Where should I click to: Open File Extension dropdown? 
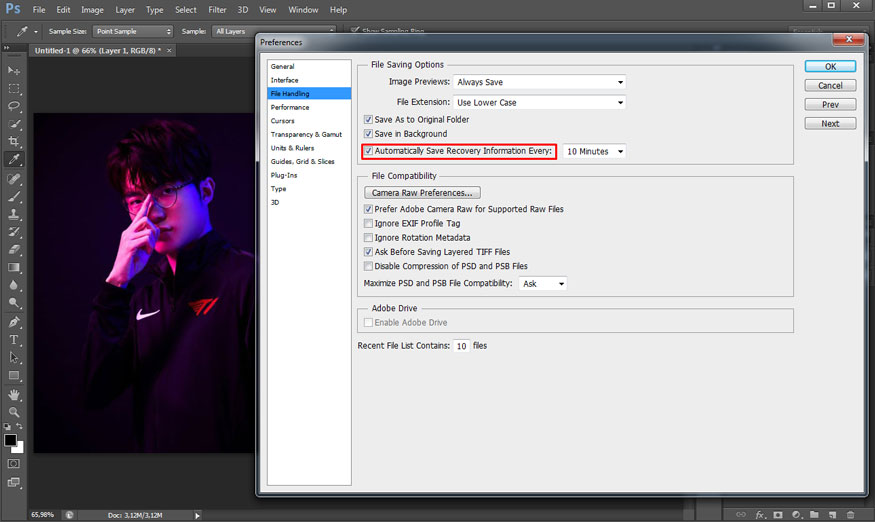[539, 103]
